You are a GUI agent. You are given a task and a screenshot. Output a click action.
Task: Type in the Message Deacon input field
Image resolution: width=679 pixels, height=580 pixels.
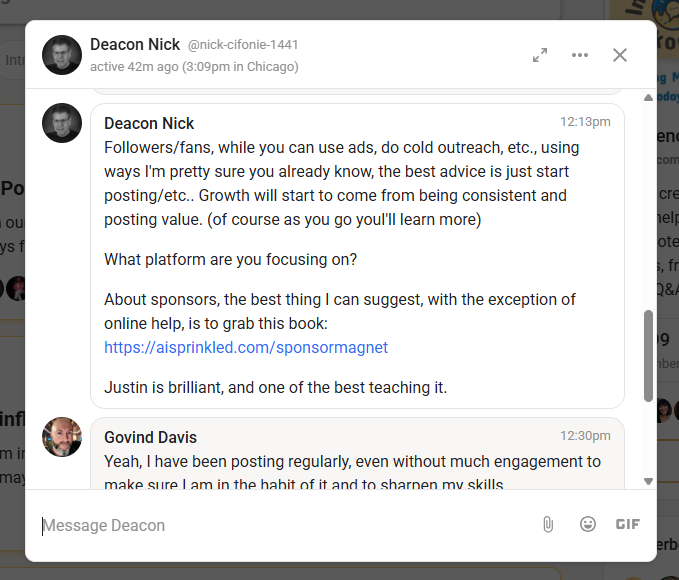coord(280,525)
